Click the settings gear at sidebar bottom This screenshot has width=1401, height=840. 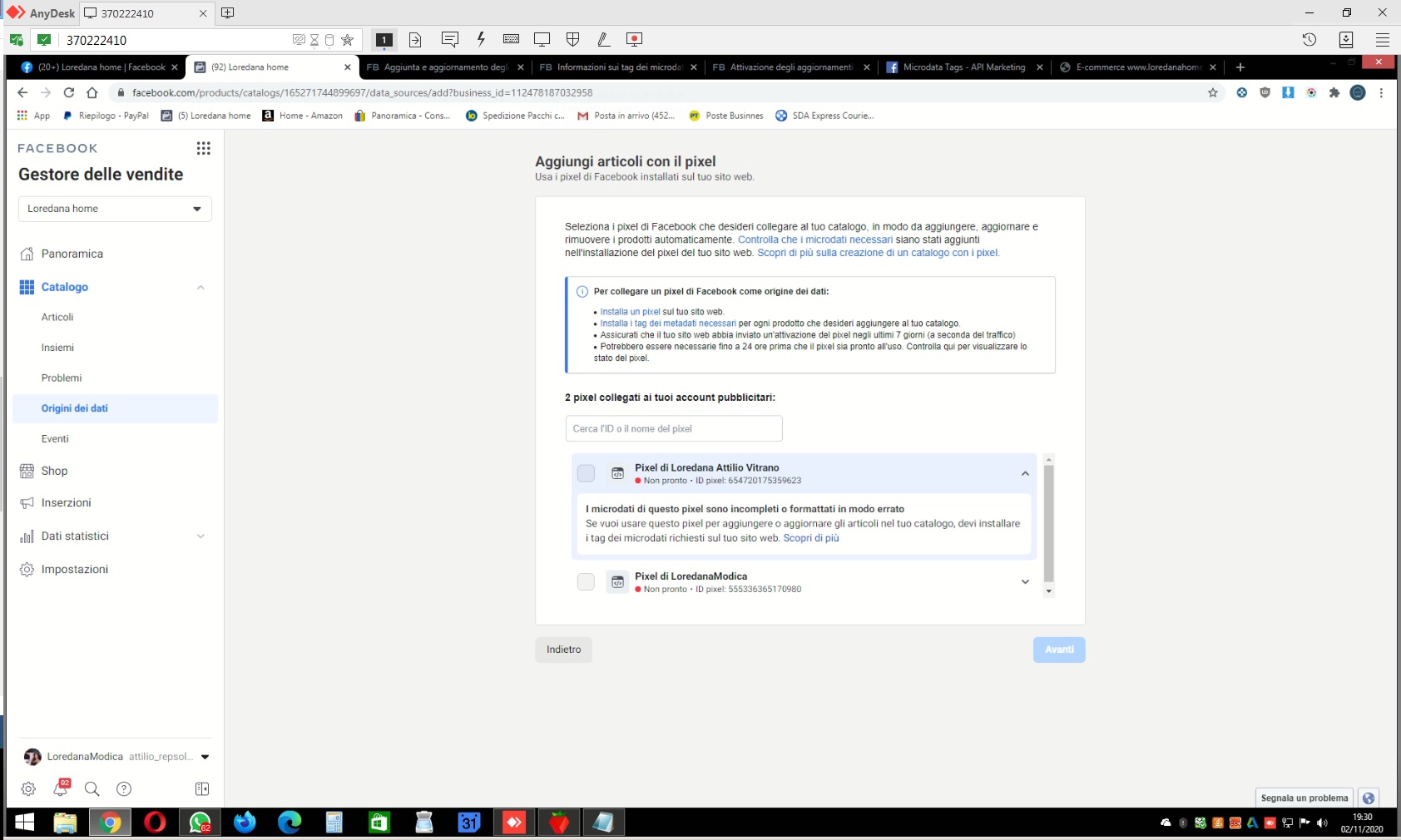pyautogui.click(x=28, y=788)
